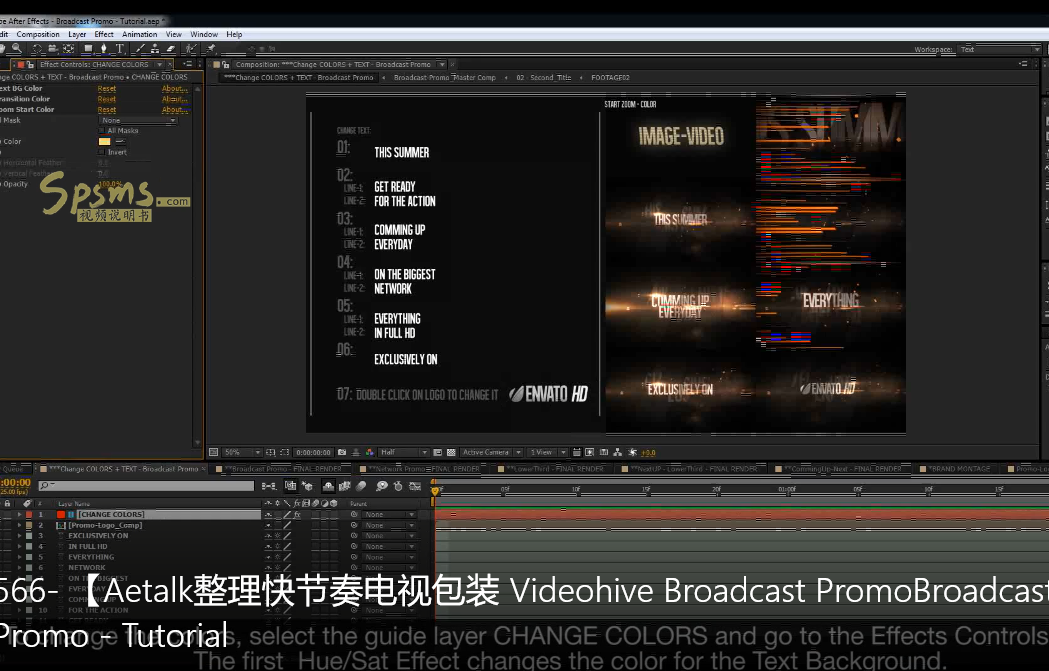Select the Unified Camera tool

coord(52,48)
